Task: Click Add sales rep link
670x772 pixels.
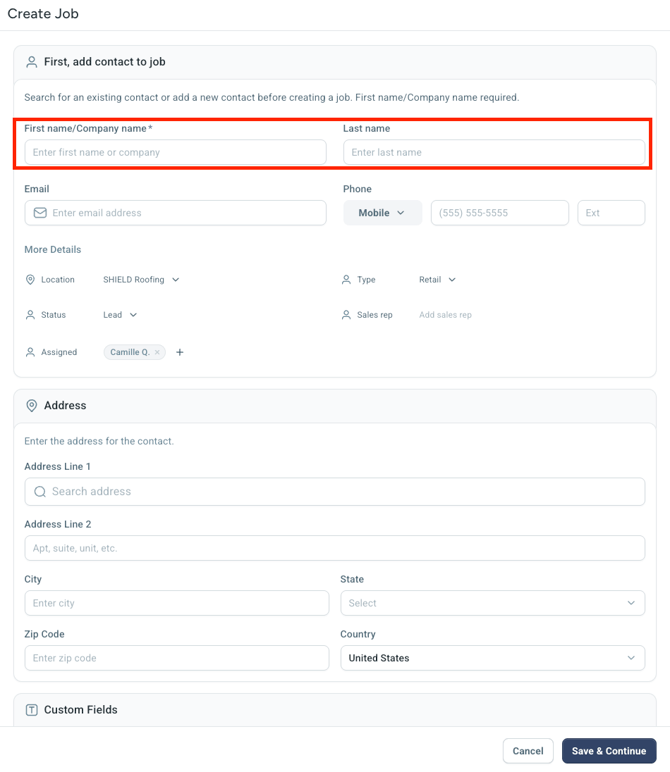Action: [x=445, y=315]
